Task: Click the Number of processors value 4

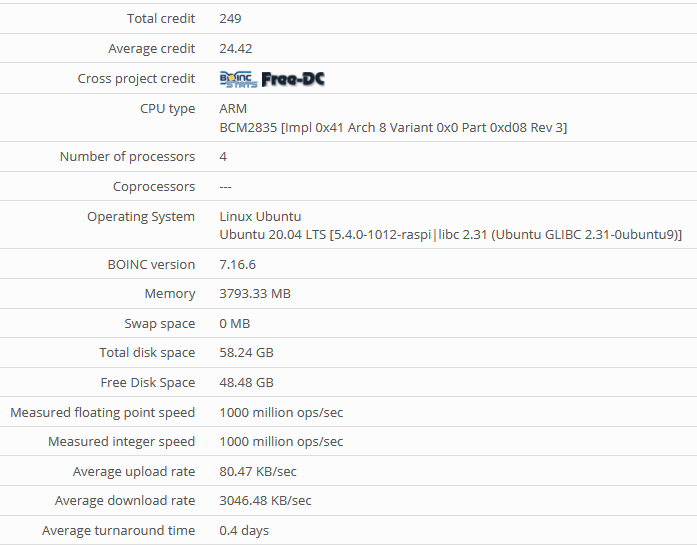Action: pos(223,157)
